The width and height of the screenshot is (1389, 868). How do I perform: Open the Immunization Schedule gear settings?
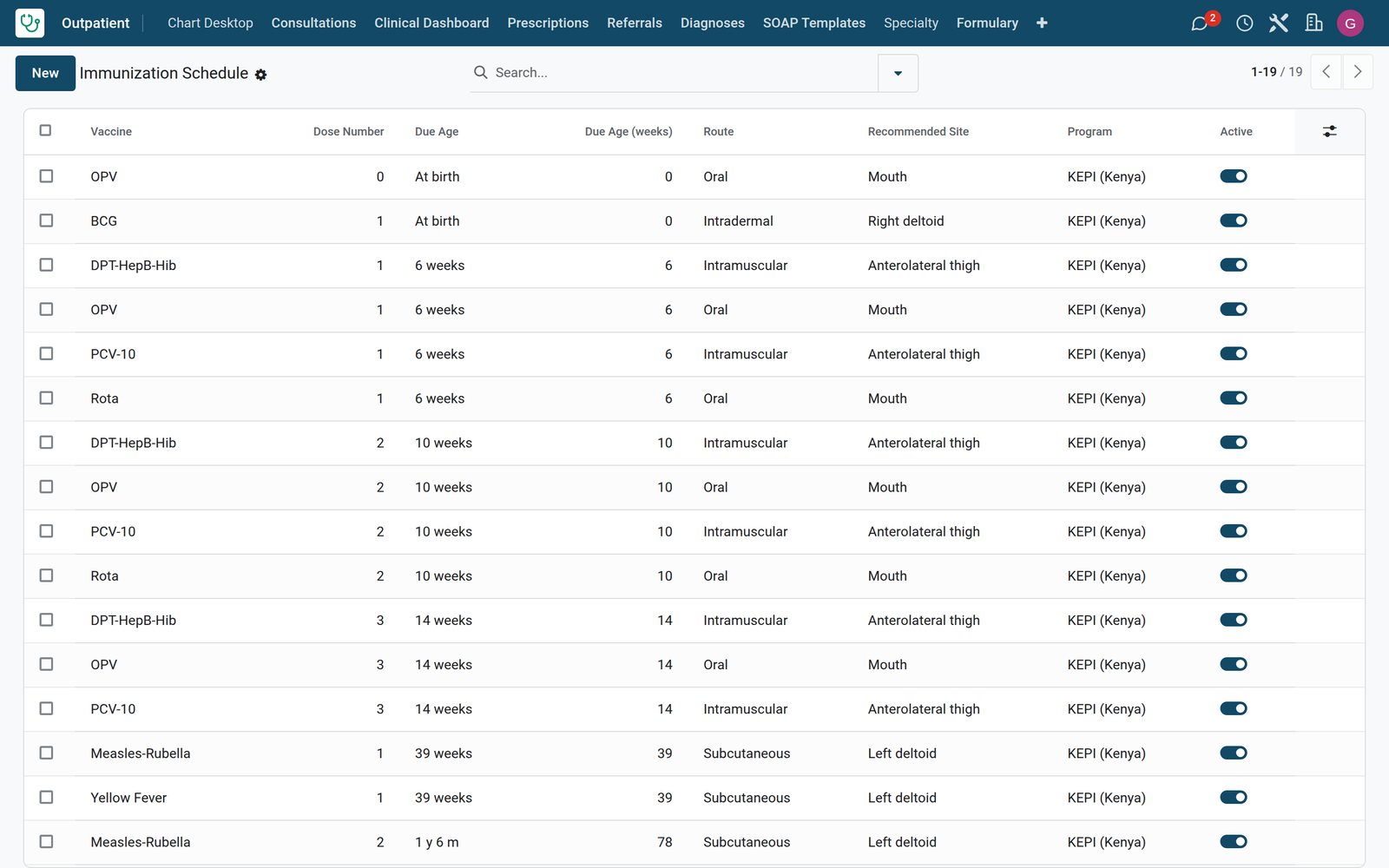260,75
